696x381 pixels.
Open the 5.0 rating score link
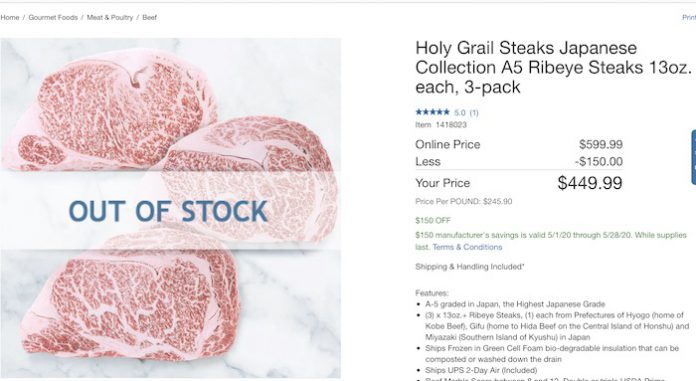pos(459,113)
